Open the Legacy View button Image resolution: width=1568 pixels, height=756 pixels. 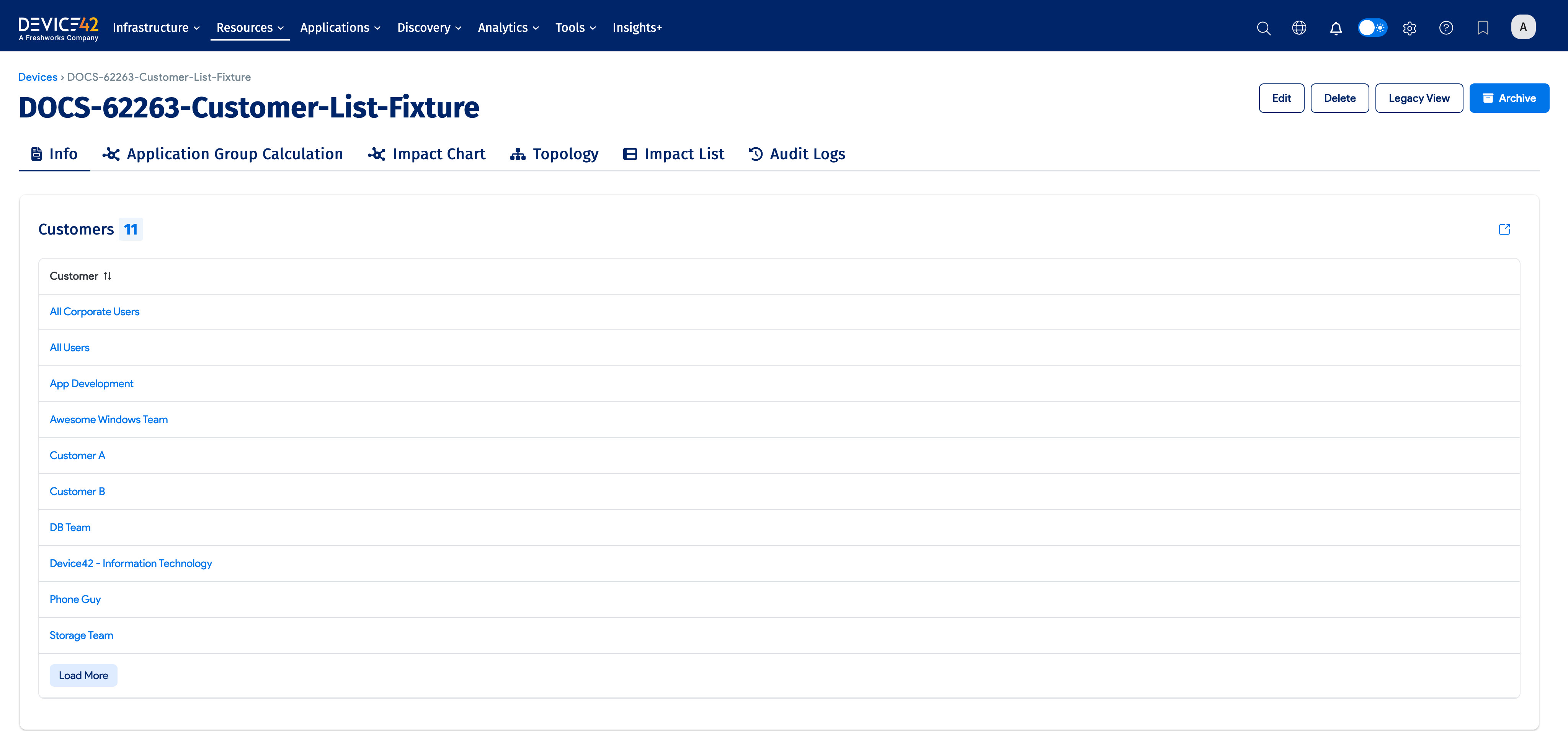[x=1419, y=98]
